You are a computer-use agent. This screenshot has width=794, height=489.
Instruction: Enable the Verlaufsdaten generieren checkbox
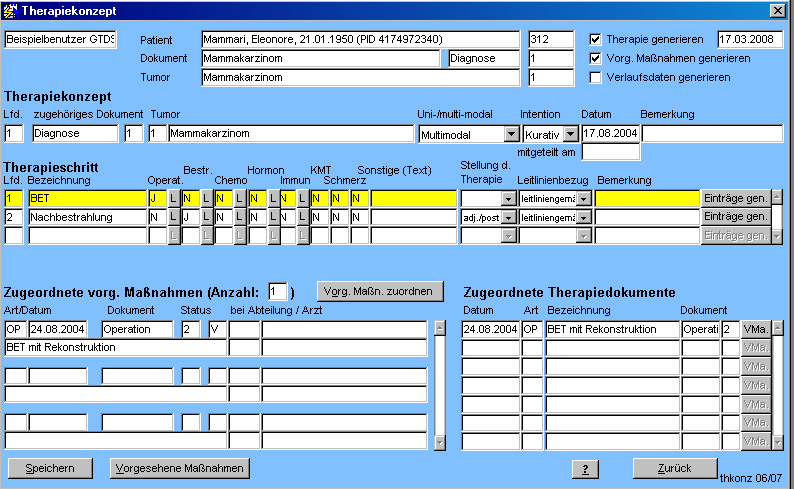click(596, 76)
